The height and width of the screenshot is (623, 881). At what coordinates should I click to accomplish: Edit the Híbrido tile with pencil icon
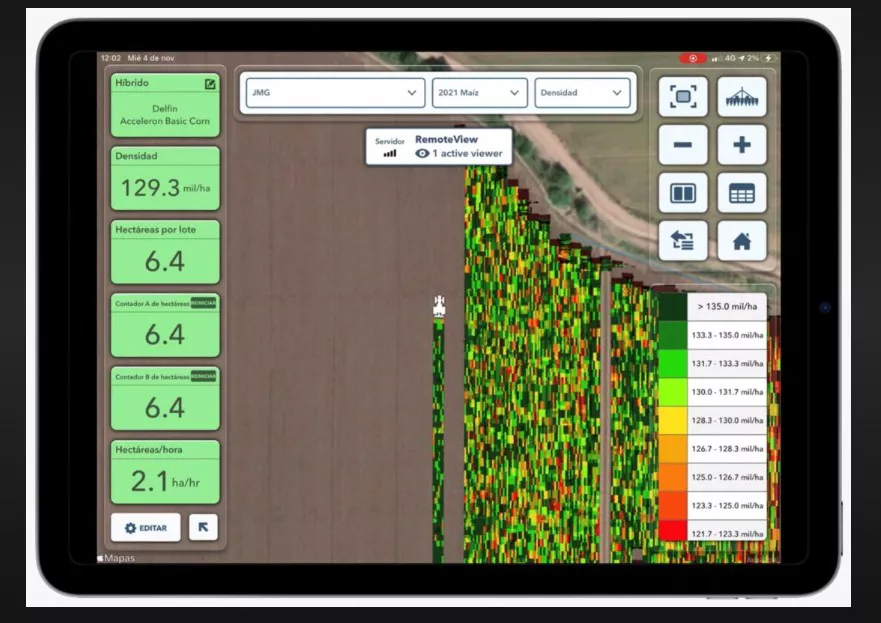coord(210,84)
